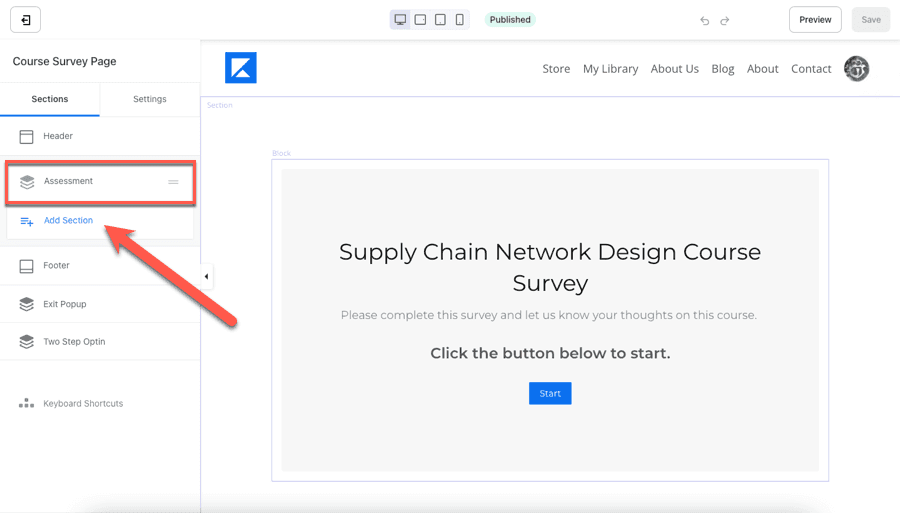Click the exit editor icon
Image resolution: width=900 pixels, height=513 pixels.
pyautogui.click(x=25, y=20)
